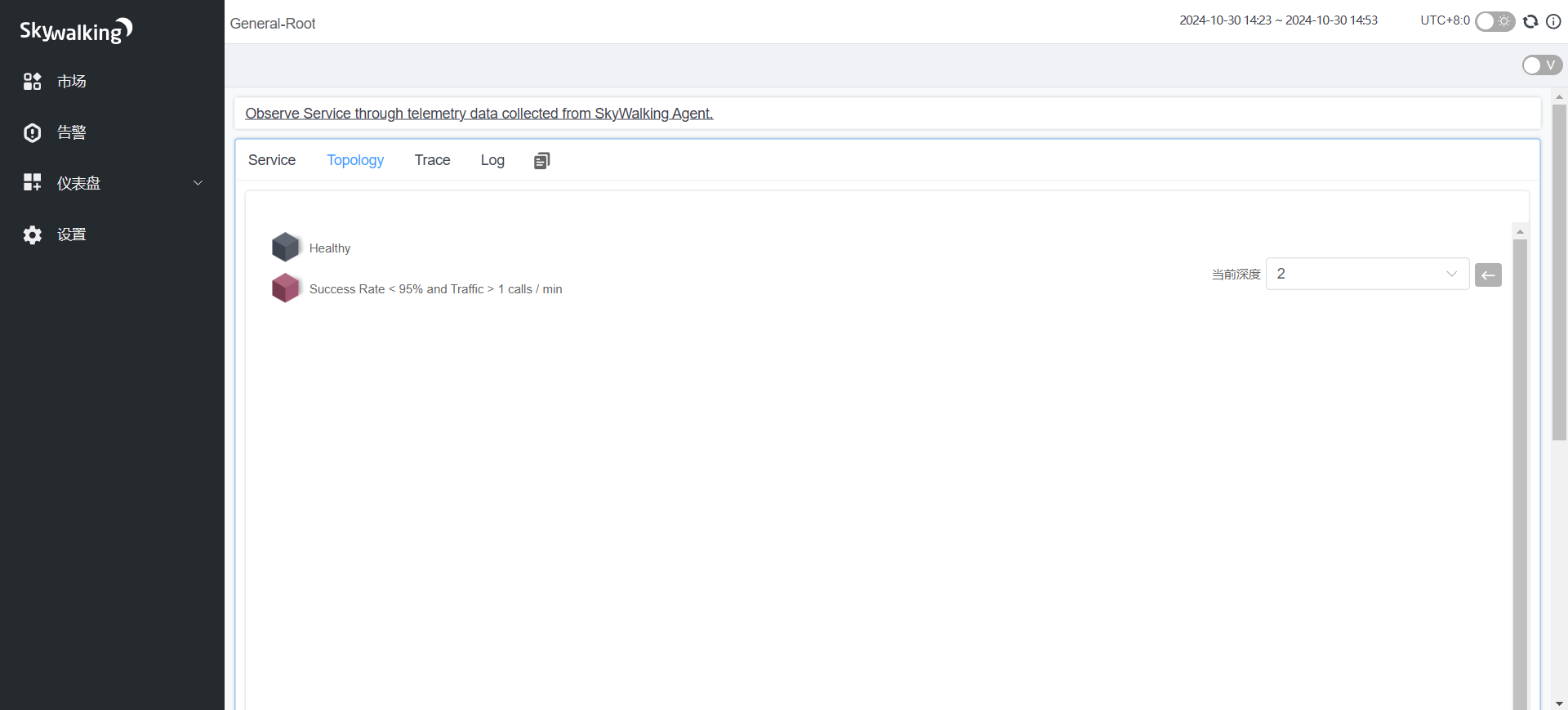Click the time range 2024-10-30 14:23 ~ 14:53
Screen dimensions: 1568x710
(1278, 20)
